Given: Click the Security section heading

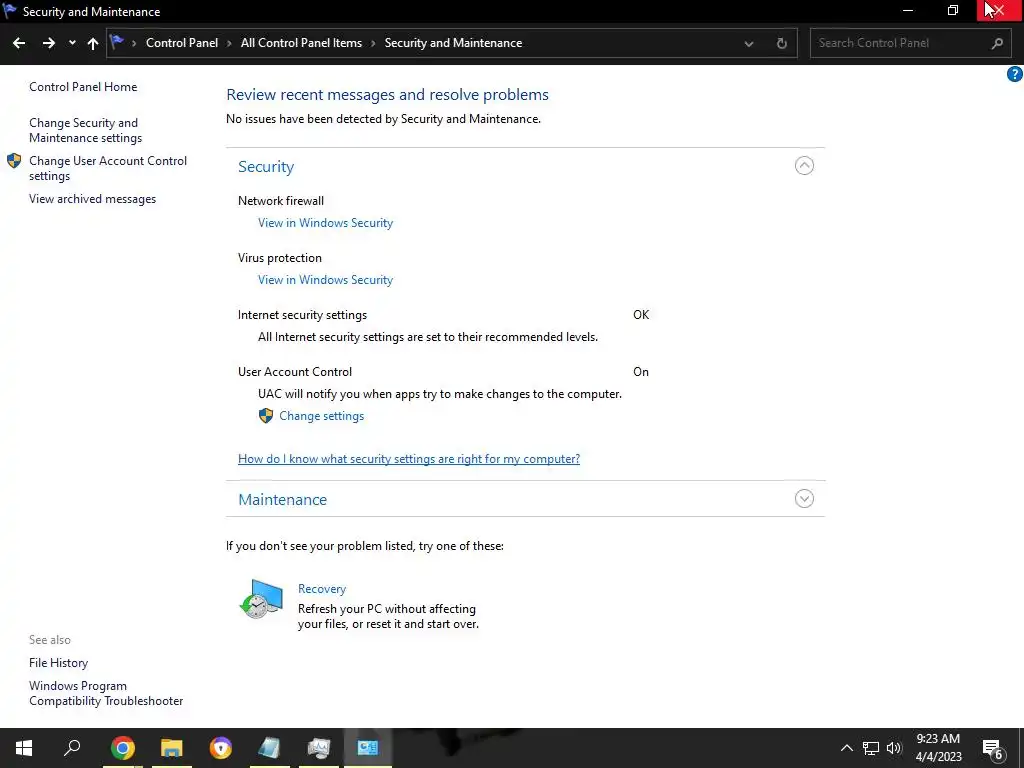Looking at the screenshot, I should coord(266,167).
